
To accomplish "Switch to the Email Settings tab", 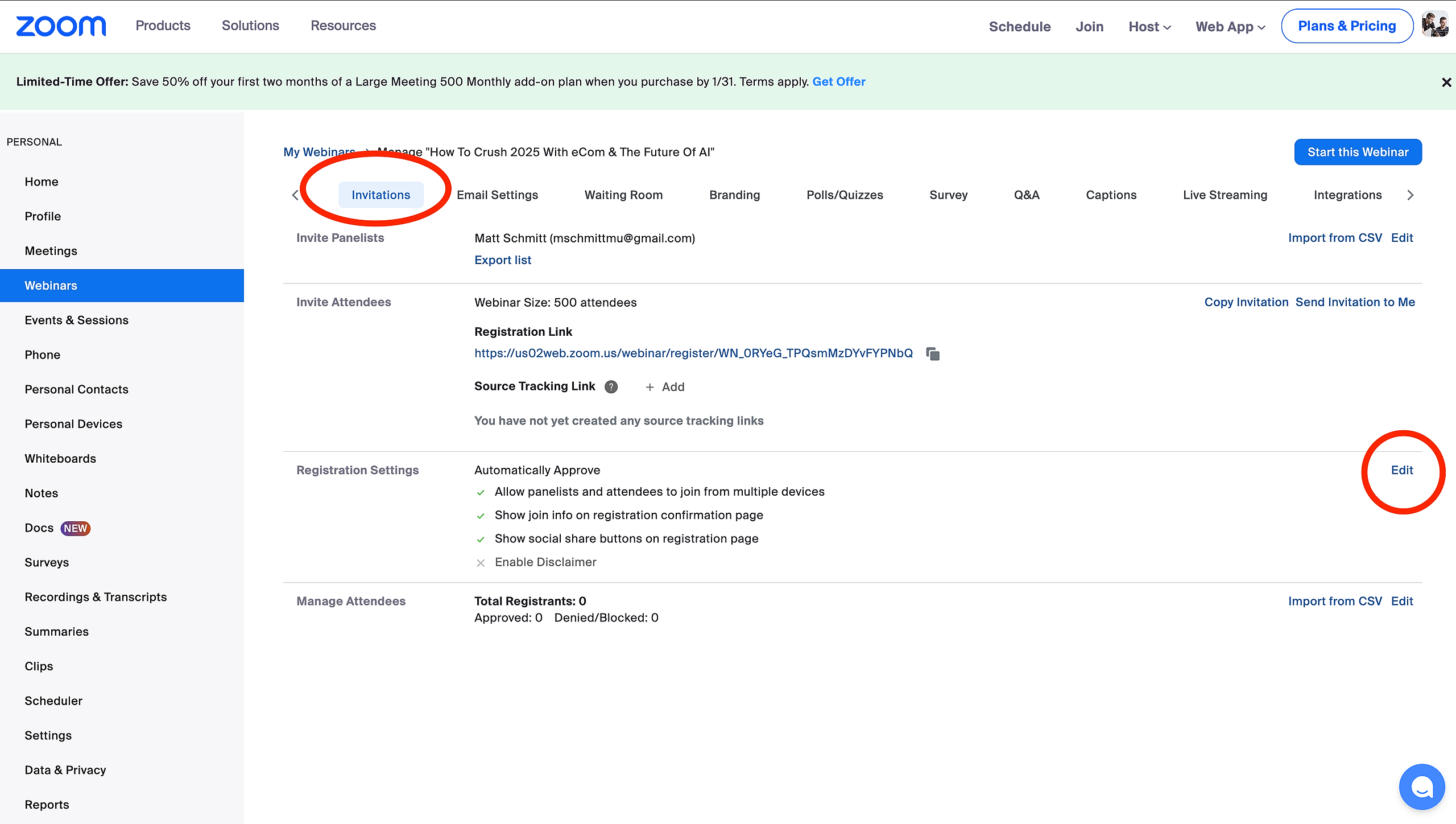I will tap(497, 195).
